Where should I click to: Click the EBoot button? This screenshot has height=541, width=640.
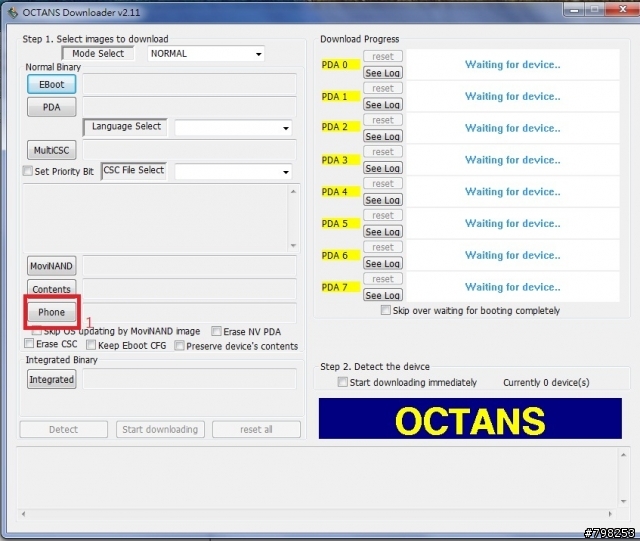51,84
